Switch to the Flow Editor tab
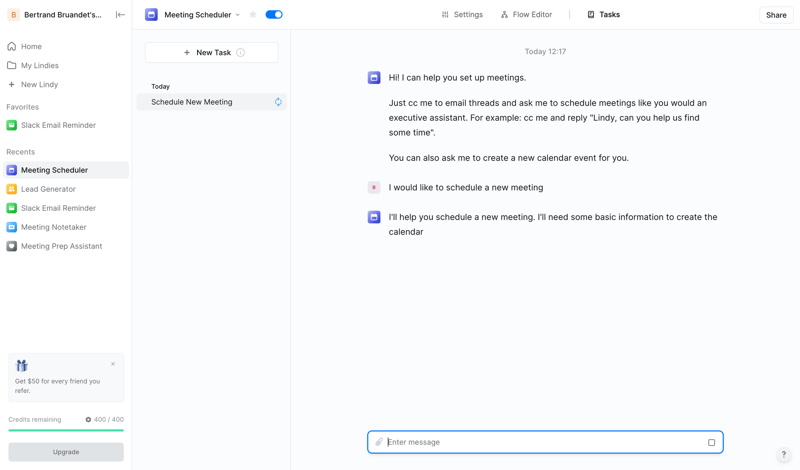This screenshot has height=470, width=800. coord(527,15)
